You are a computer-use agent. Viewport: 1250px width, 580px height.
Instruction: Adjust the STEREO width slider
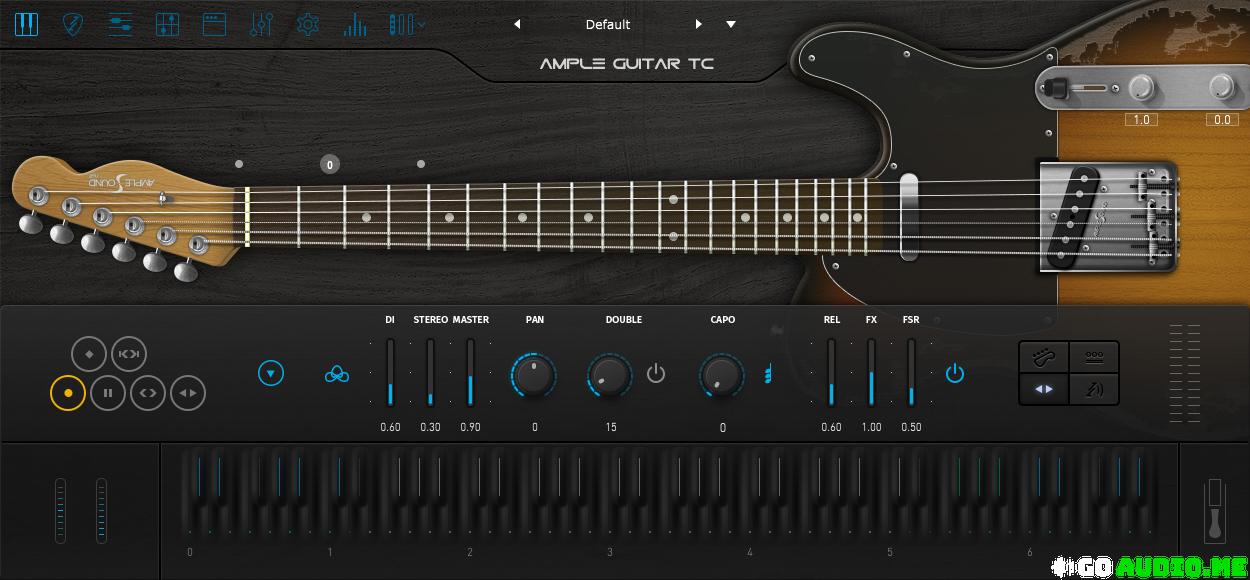pos(430,372)
